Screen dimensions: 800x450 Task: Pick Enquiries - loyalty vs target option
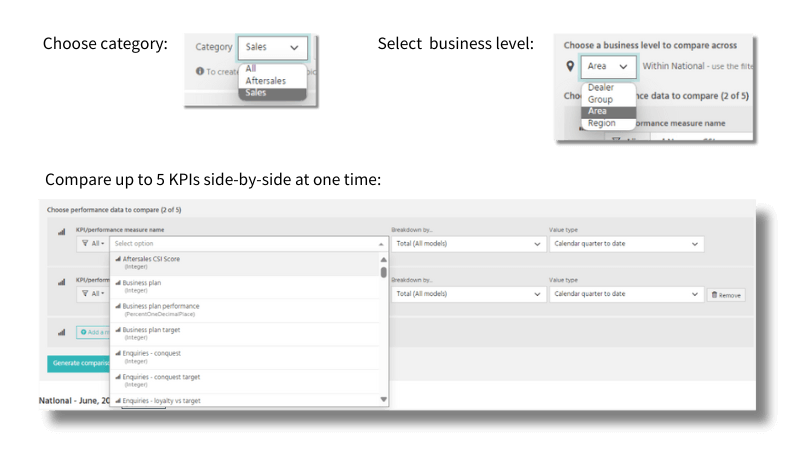245,401
